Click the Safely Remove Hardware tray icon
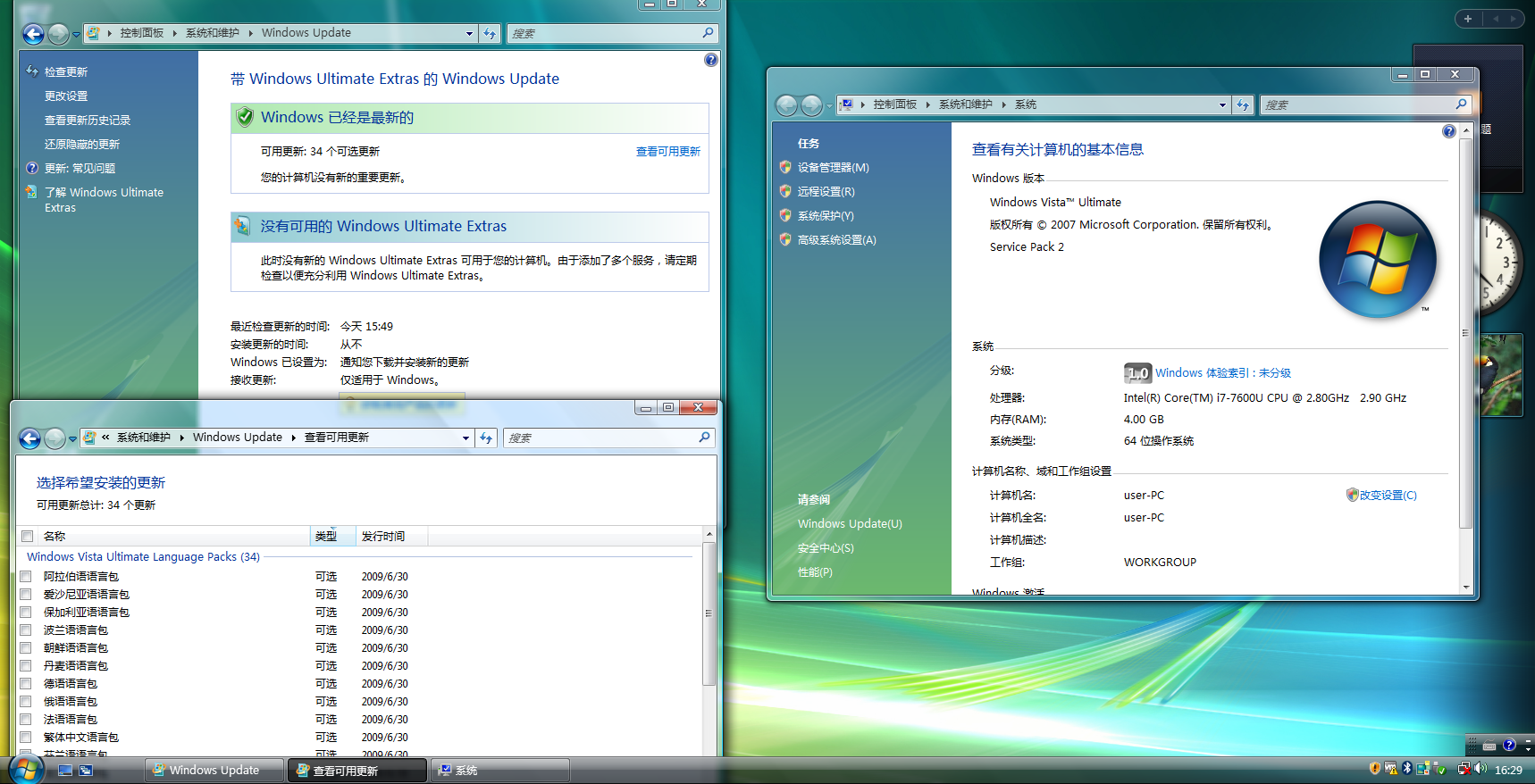 tap(1439, 769)
